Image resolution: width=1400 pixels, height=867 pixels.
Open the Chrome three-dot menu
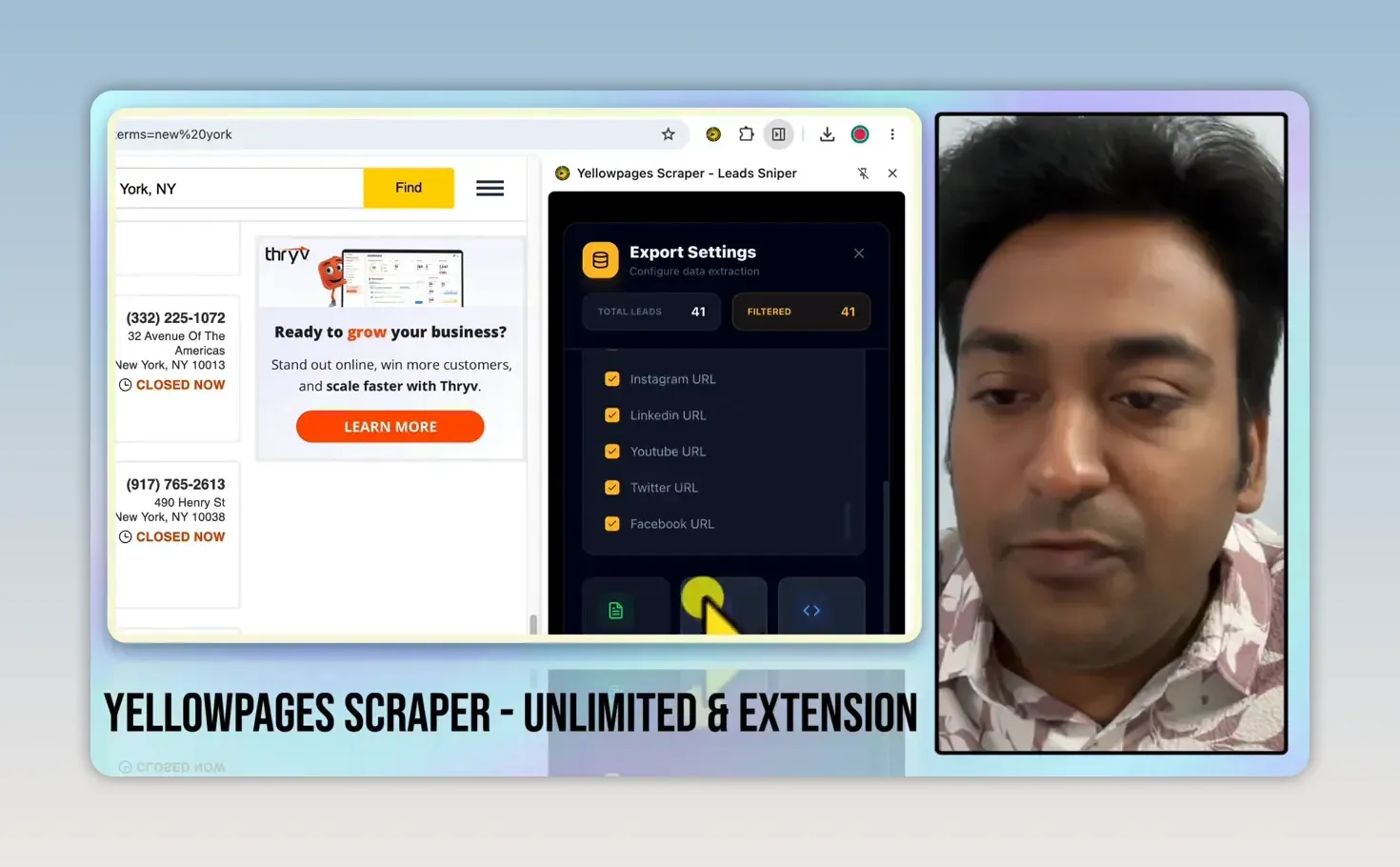click(x=892, y=134)
